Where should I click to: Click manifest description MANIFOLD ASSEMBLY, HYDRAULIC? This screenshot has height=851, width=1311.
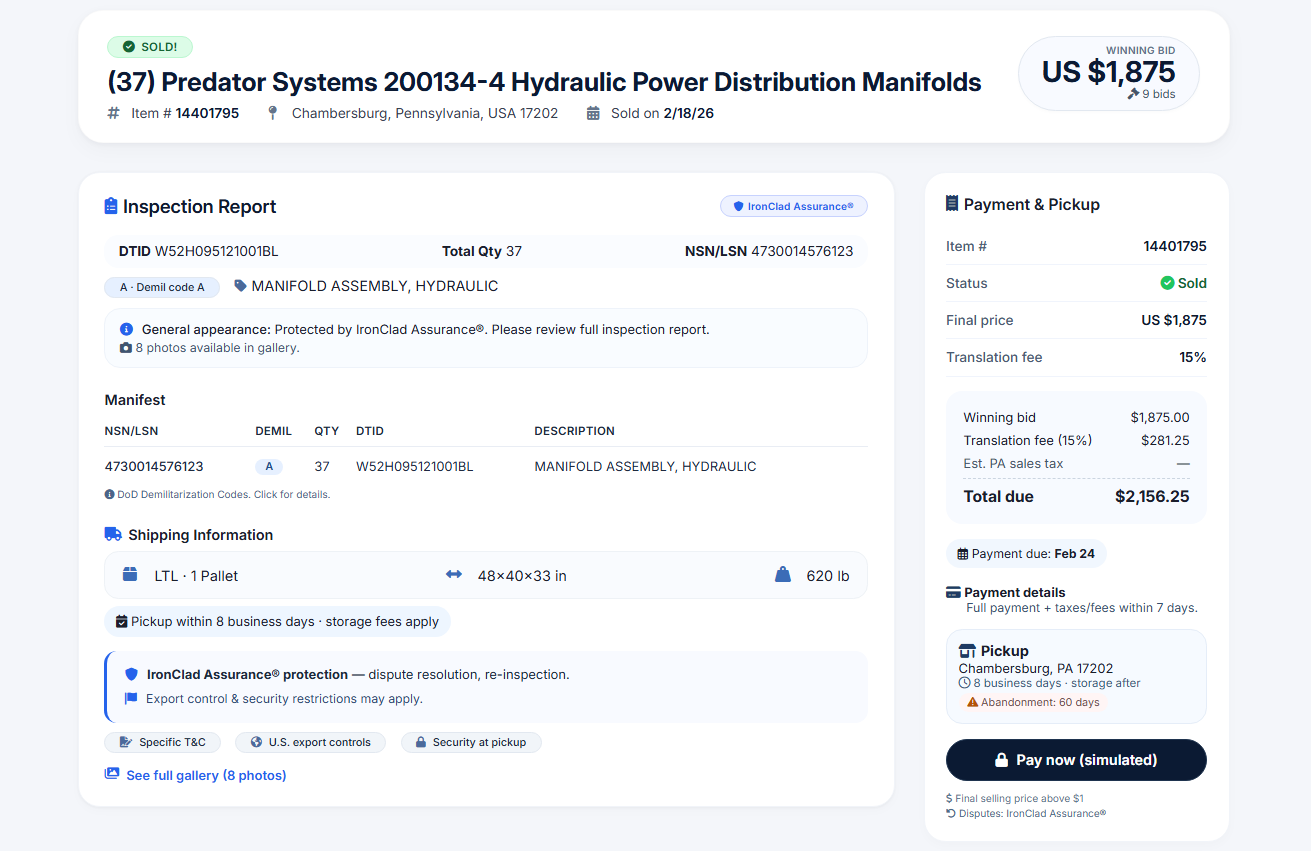coord(645,466)
